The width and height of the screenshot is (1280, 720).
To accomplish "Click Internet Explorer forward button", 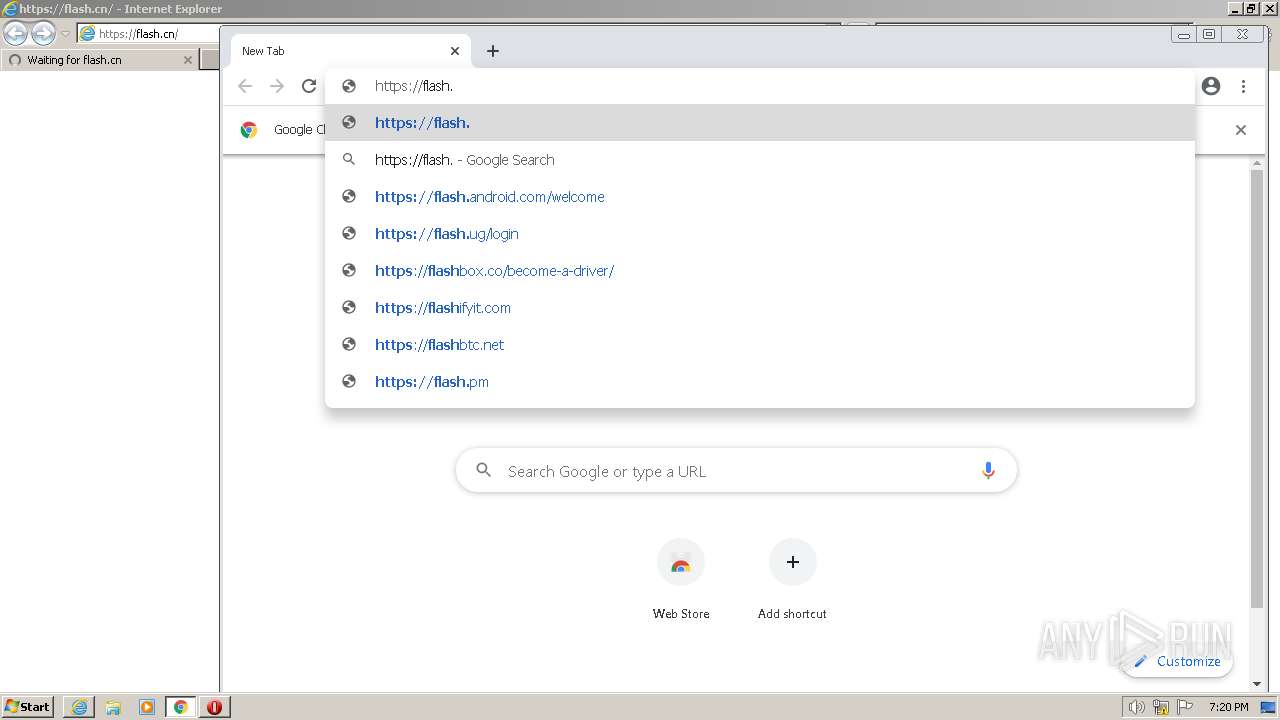I will pos(42,33).
